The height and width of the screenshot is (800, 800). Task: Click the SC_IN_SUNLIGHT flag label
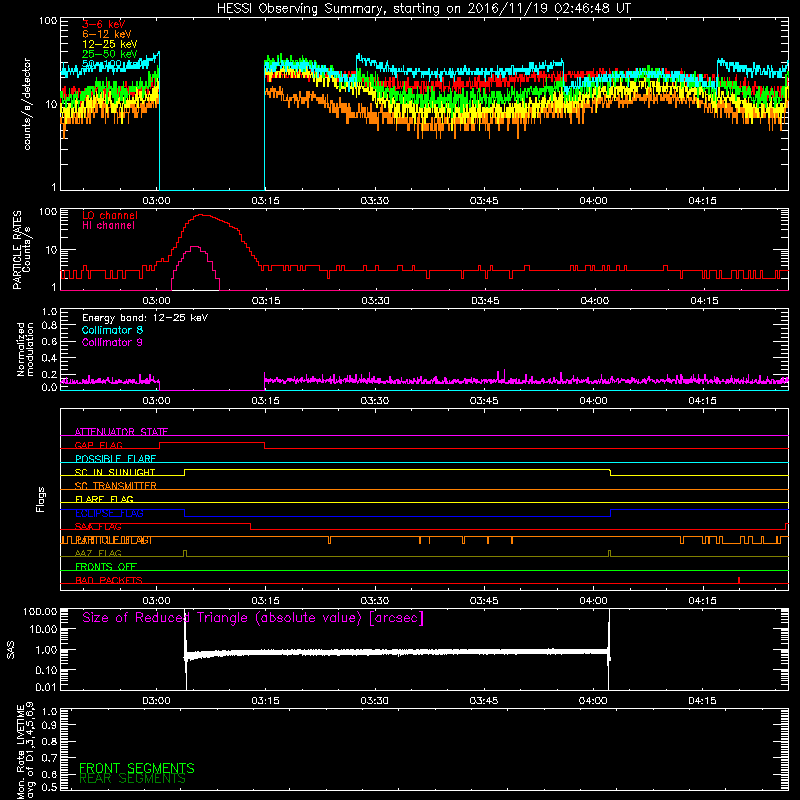pos(115,472)
